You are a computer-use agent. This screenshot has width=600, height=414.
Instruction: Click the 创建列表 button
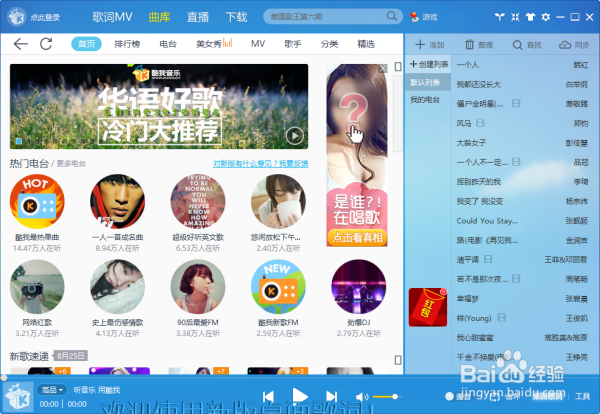click(x=429, y=64)
